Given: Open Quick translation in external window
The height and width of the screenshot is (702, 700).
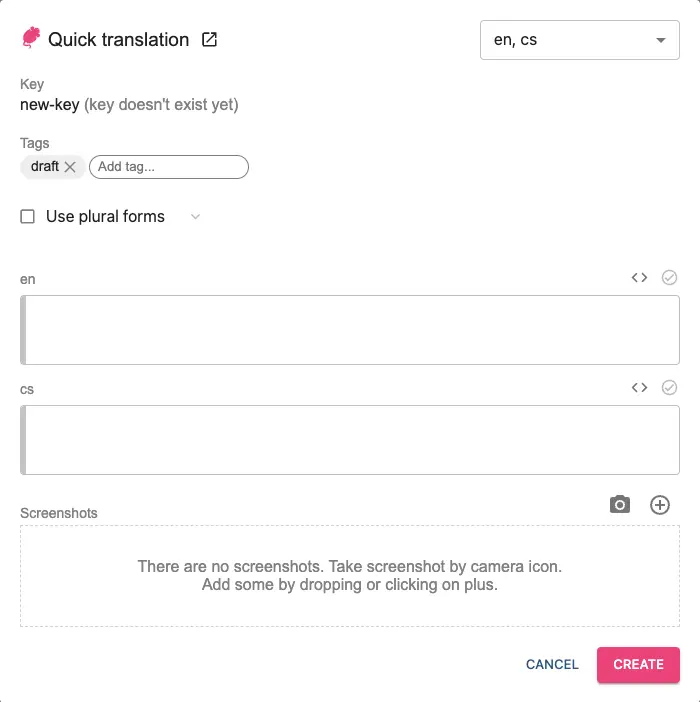Looking at the screenshot, I should tap(210, 40).
